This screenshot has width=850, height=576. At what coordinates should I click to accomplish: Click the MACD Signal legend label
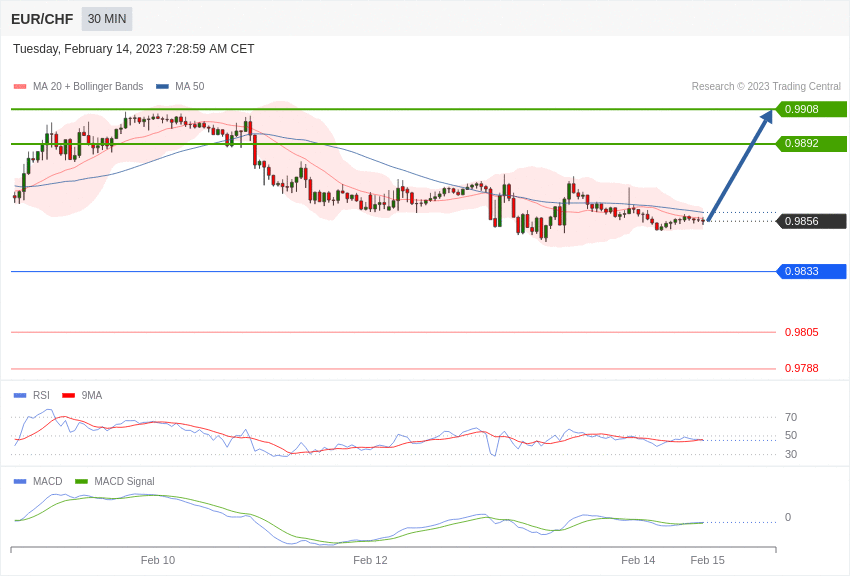click(124, 481)
